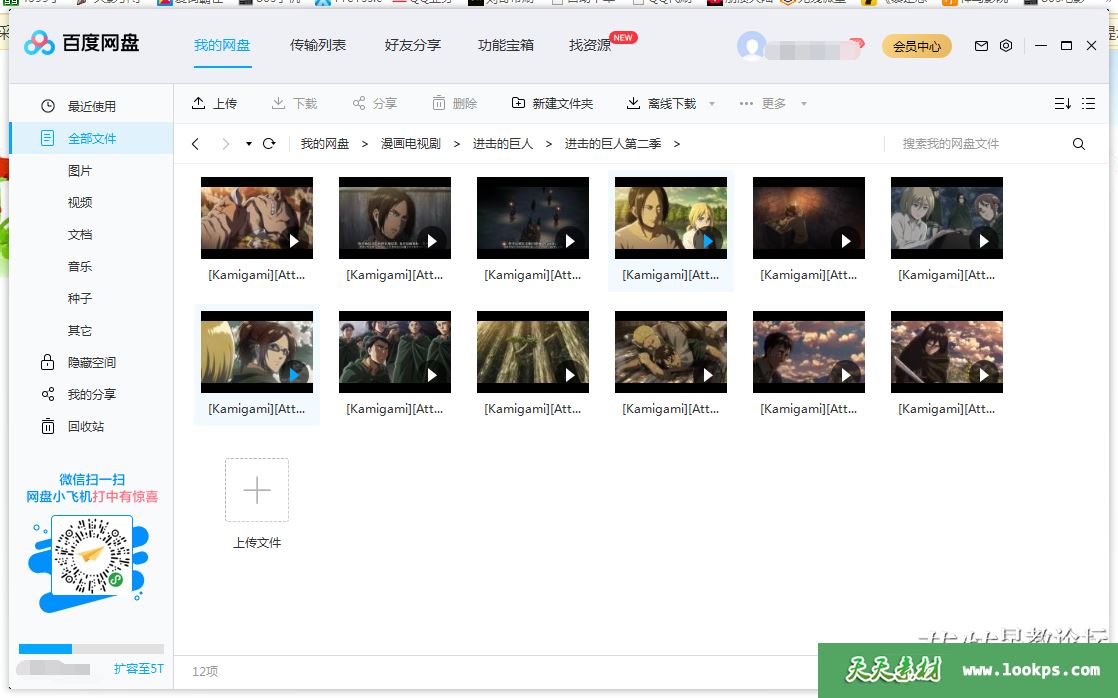1118x698 pixels.
Task: Open the mail messages icon
Action: (981, 46)
